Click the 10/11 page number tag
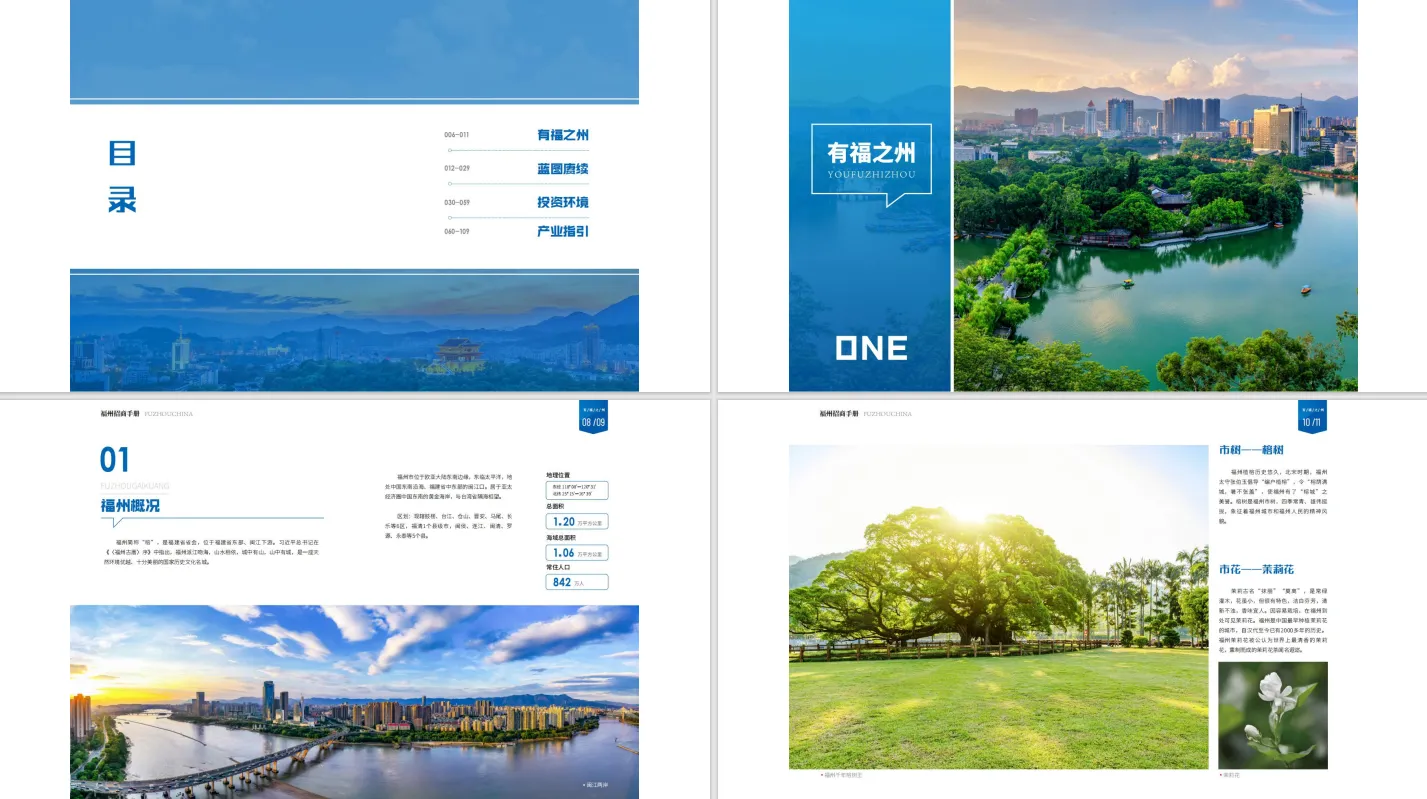Screen dimensions: 1427x799 [x=1311, y=418]
